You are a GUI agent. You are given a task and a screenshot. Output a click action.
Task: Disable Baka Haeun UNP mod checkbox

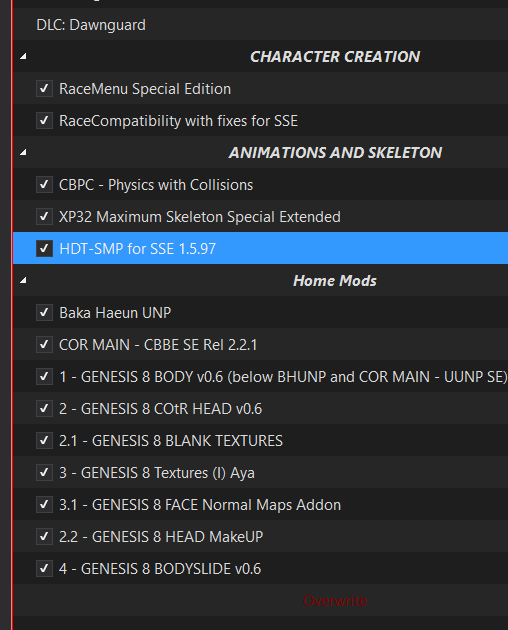click(44, 312)
